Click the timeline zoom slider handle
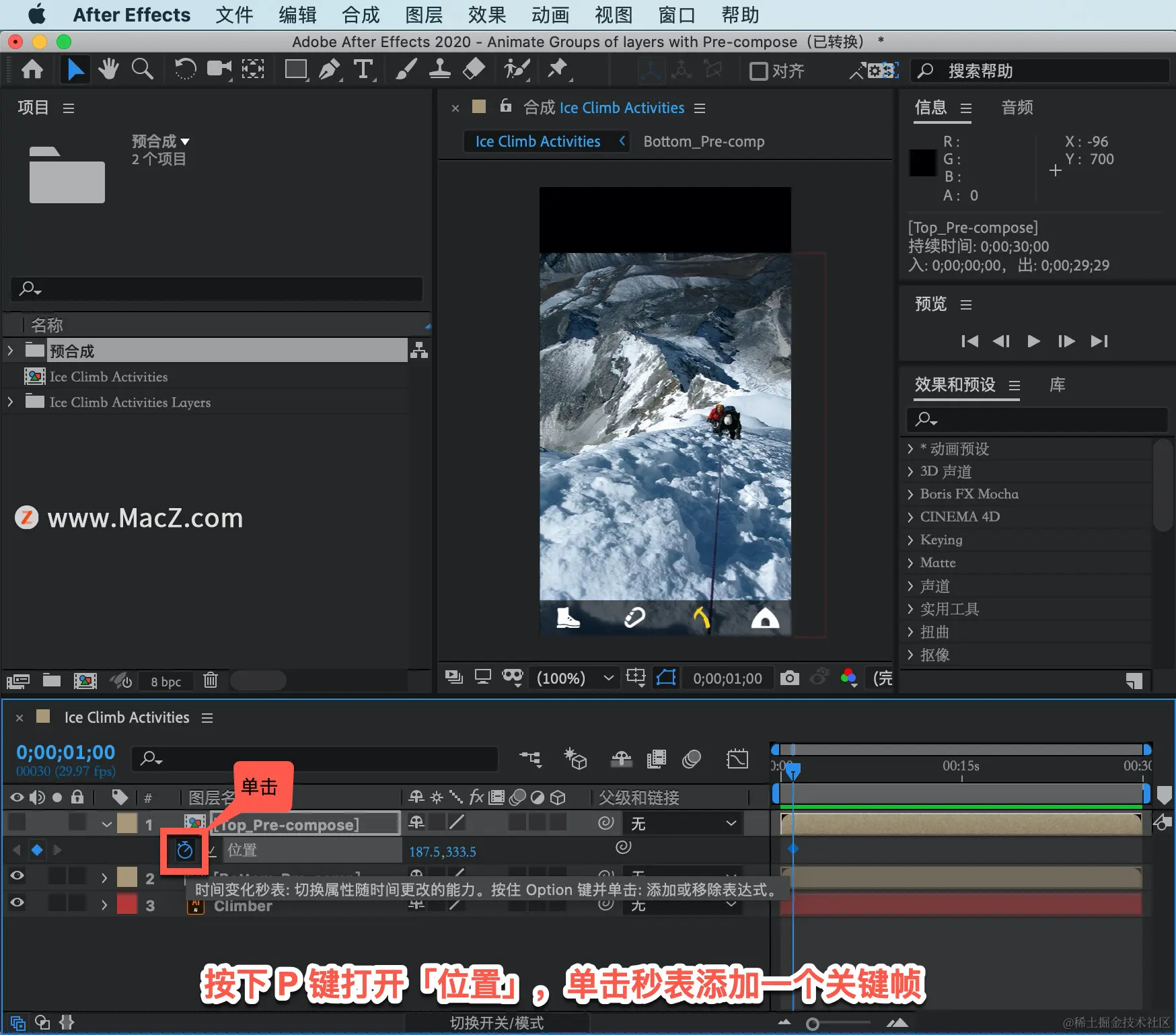 pyautogui.click(x=813, y=1024)
